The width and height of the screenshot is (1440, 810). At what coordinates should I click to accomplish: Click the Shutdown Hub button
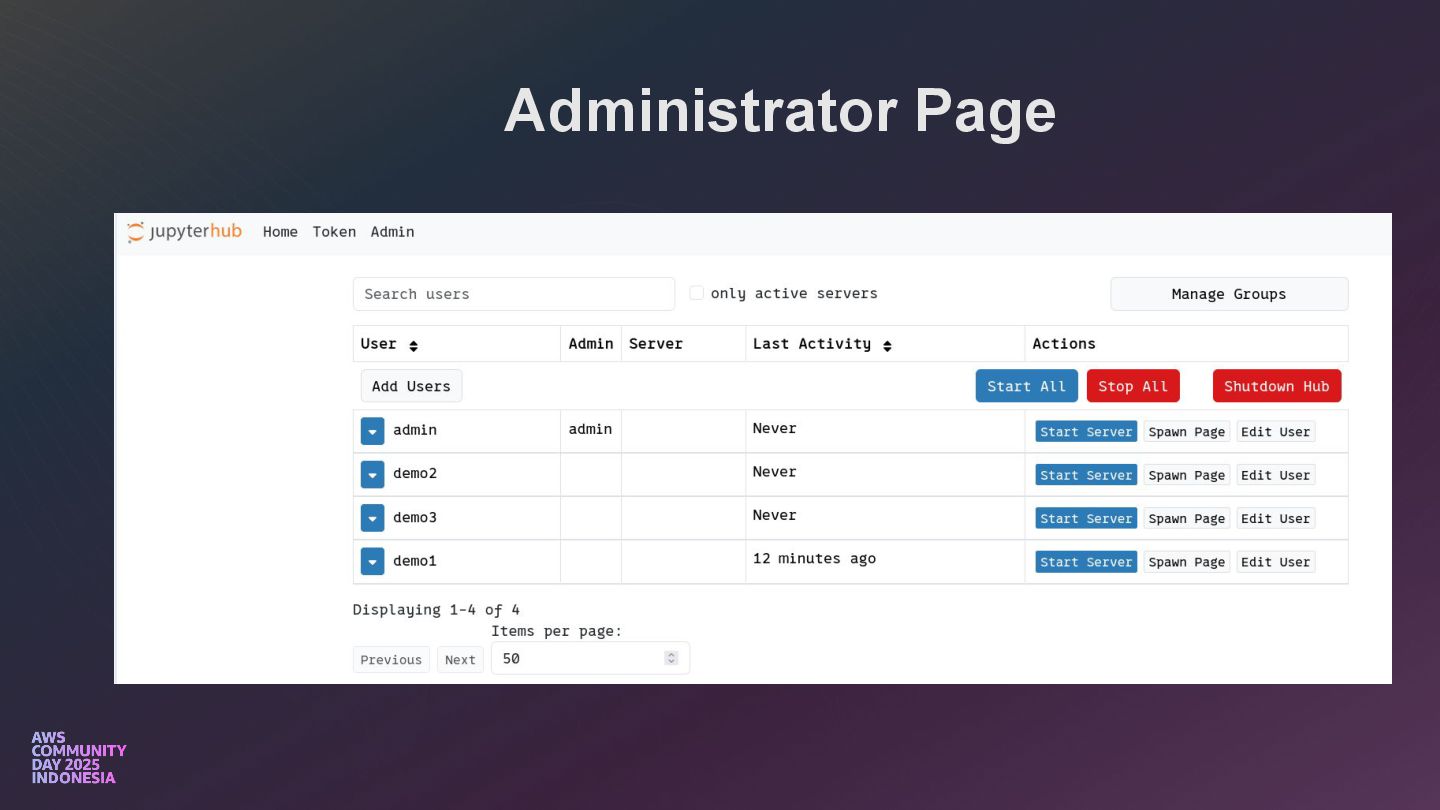[1277, 386]
